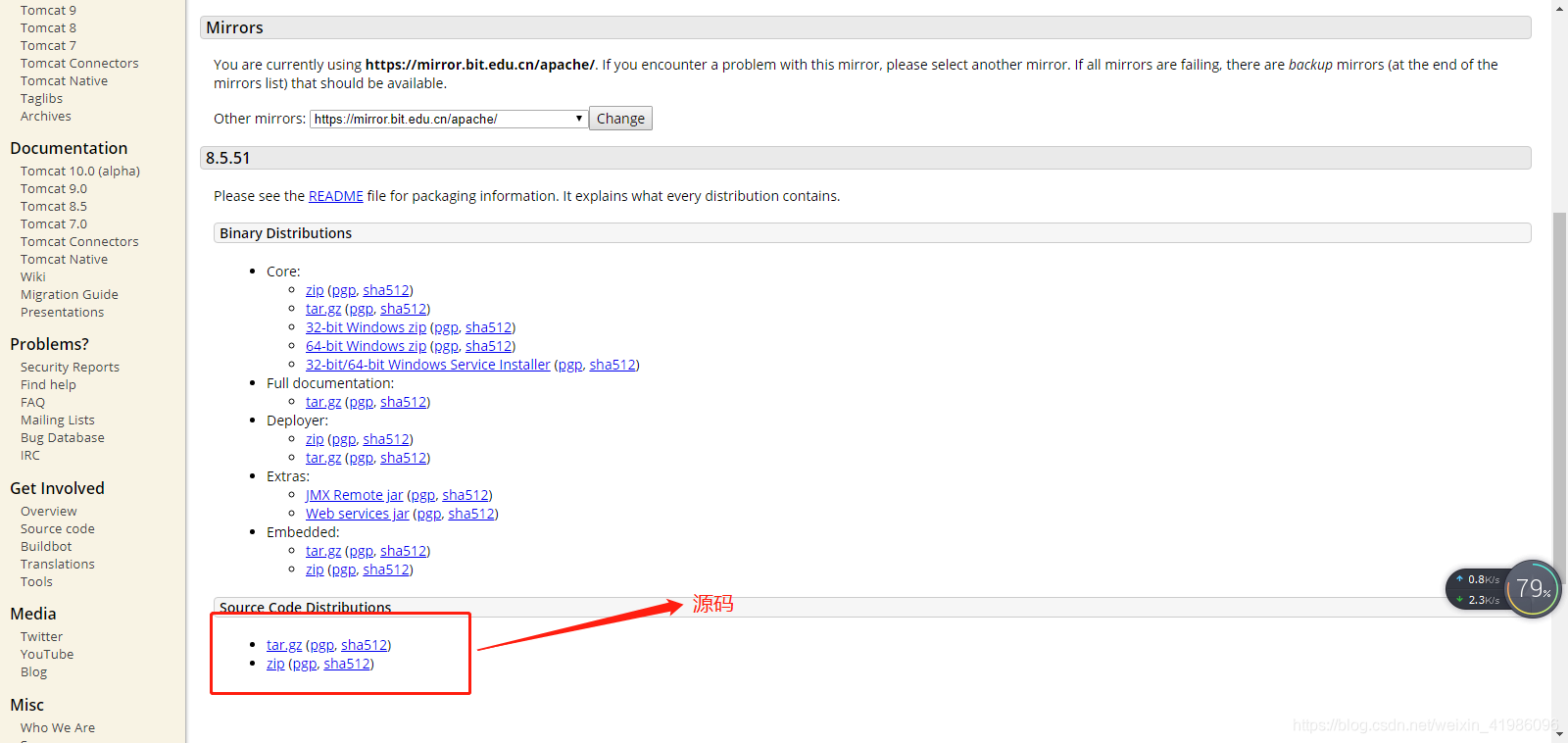This screenshot has width=1568, height=743.
Task: Click the scrollbar down arrow
Action: point(1559,734)
